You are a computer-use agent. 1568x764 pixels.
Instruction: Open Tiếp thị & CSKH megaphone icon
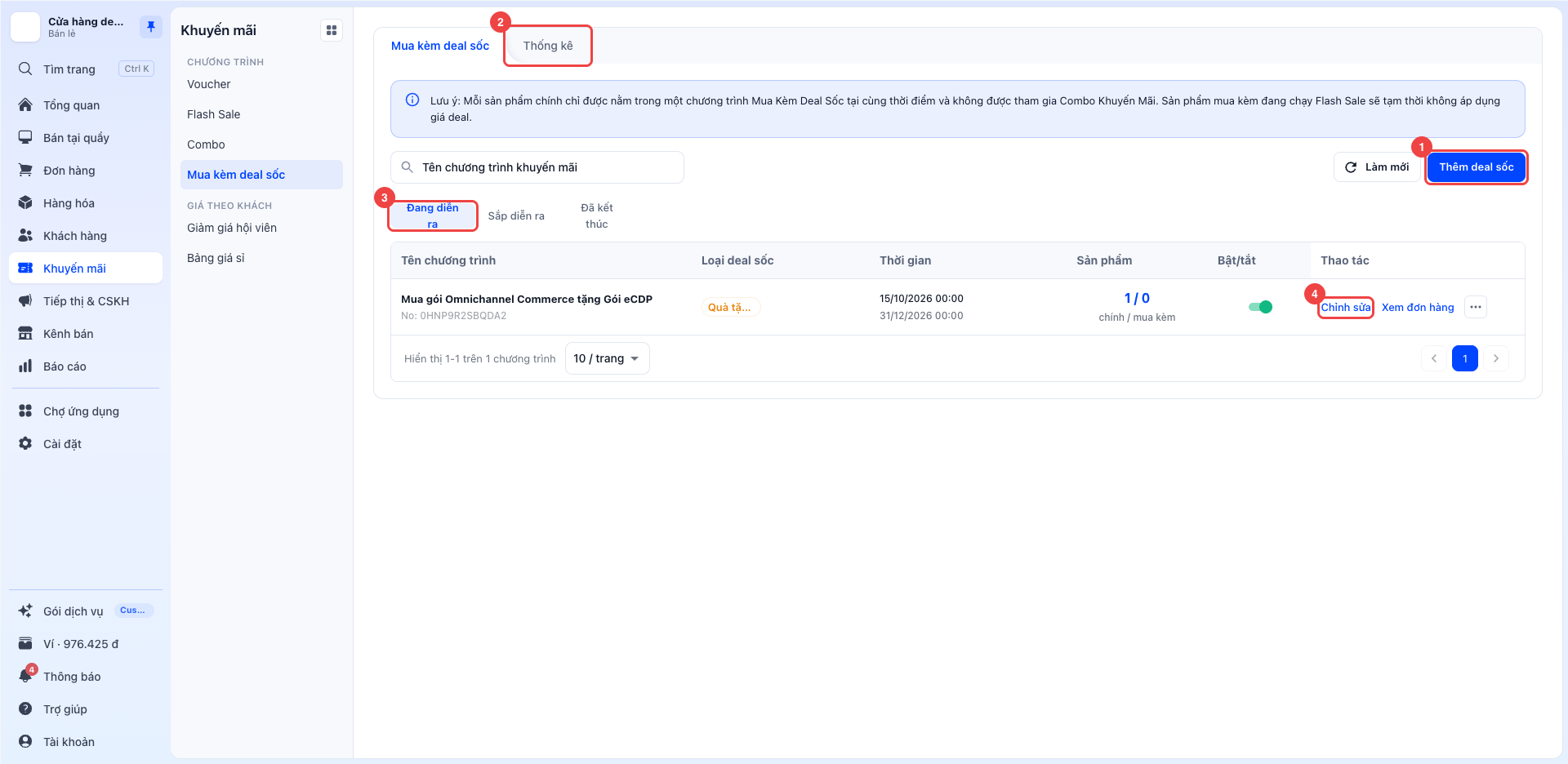(25, 300)
